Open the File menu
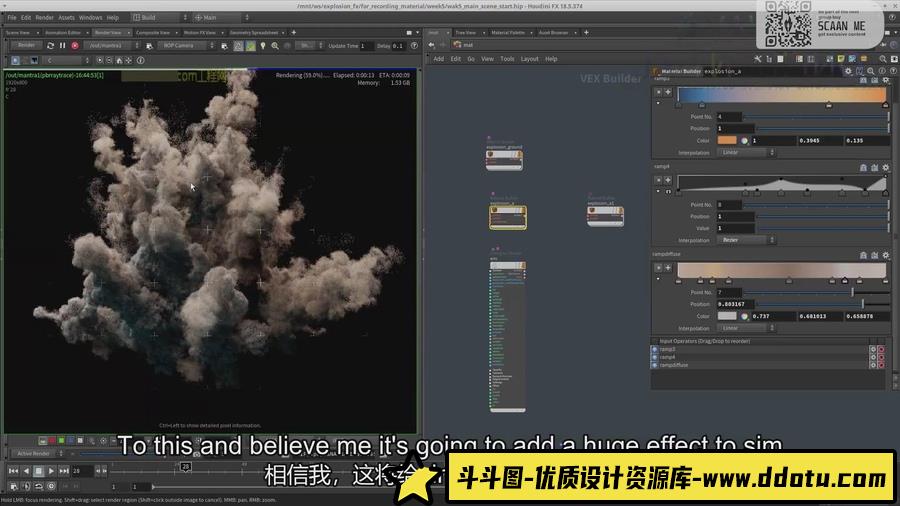900x506 pixels. 11,18
